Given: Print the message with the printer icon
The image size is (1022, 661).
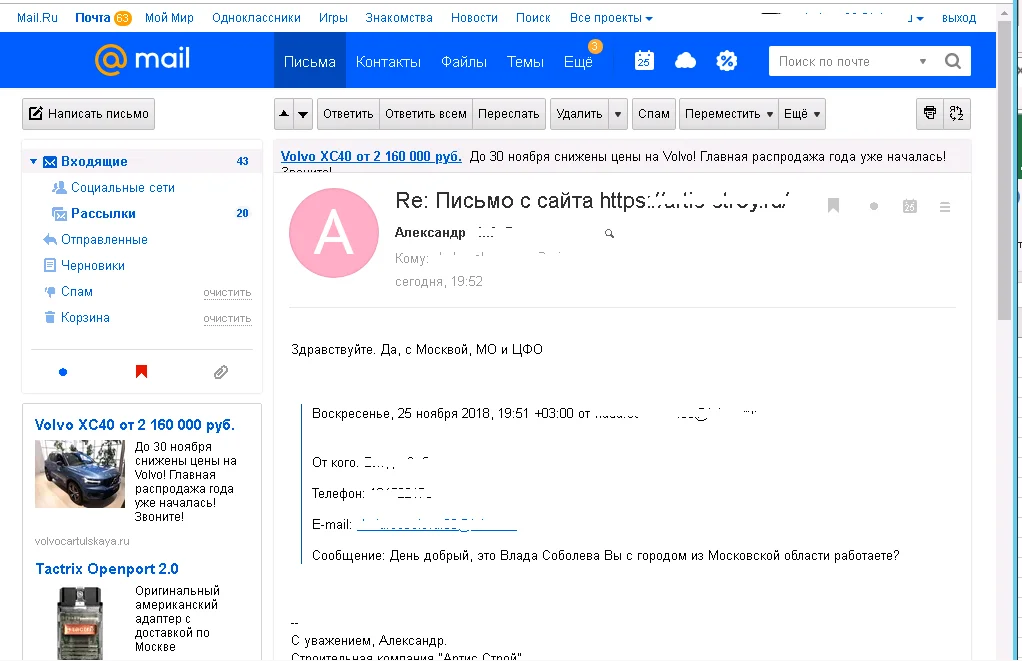Looking at the screenshot, I should [x=930, y=113].
